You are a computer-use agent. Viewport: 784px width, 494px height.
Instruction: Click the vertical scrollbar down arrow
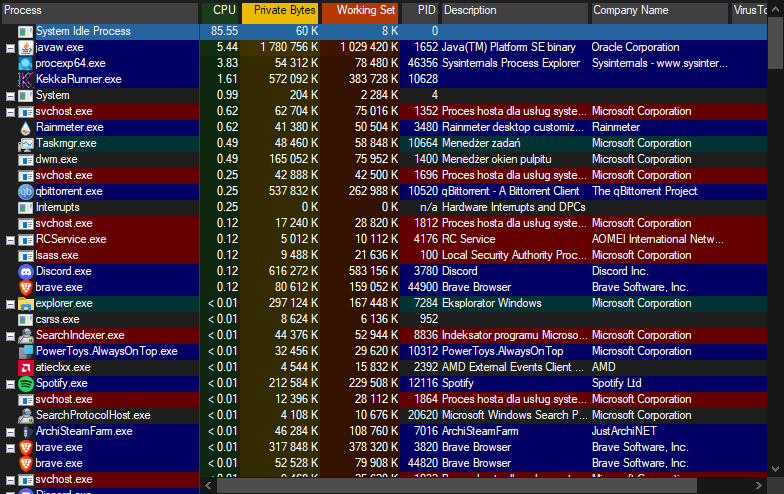776,469
